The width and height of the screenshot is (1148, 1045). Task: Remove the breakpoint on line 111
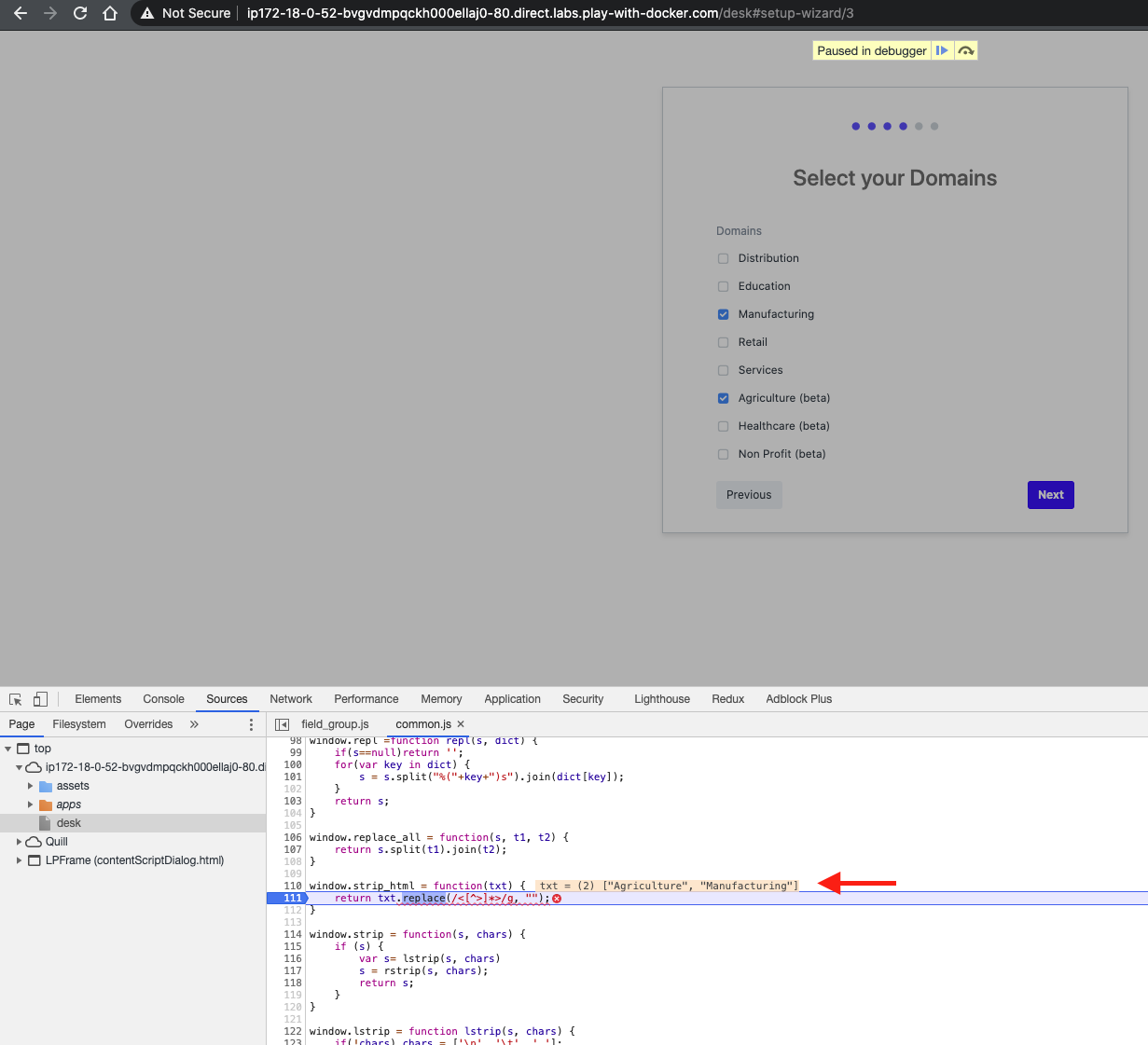coord(292,898)
